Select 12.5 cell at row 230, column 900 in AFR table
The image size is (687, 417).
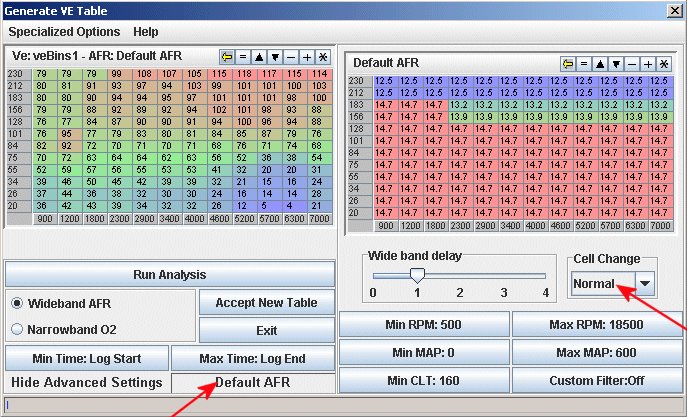click(386, 81)
